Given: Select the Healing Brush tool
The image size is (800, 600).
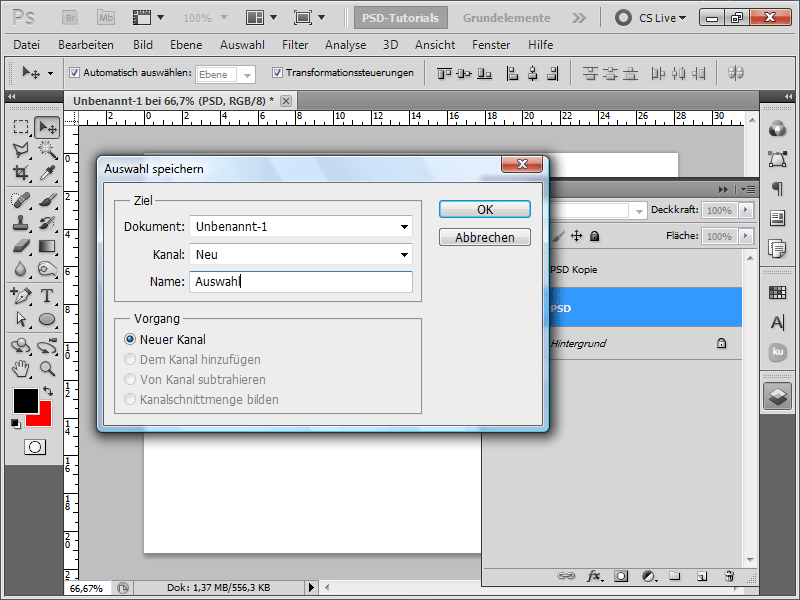Looking at the screenshot, I should pyautogui.click(x=21, y=199).
